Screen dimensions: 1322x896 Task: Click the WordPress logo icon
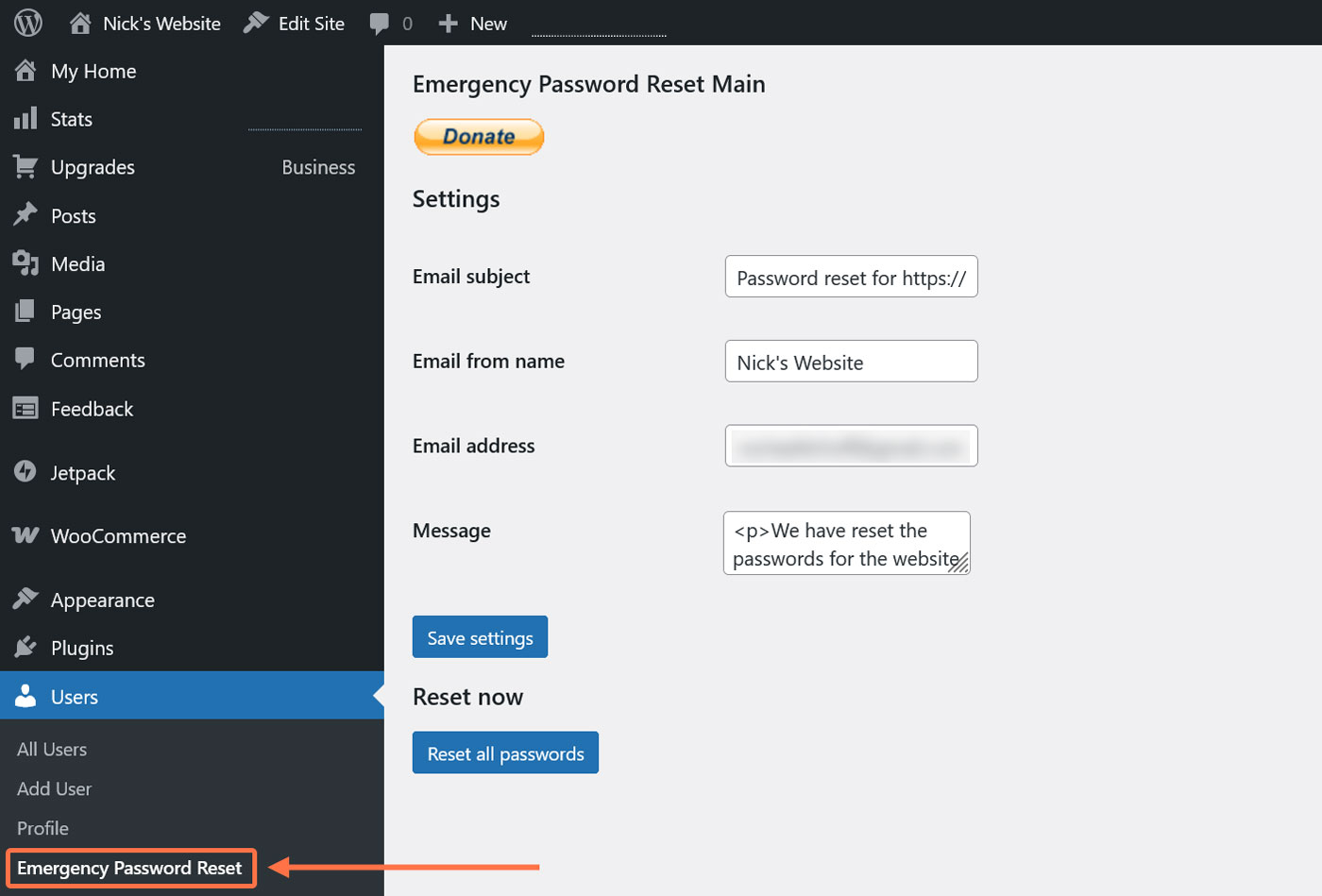point(26,23)
